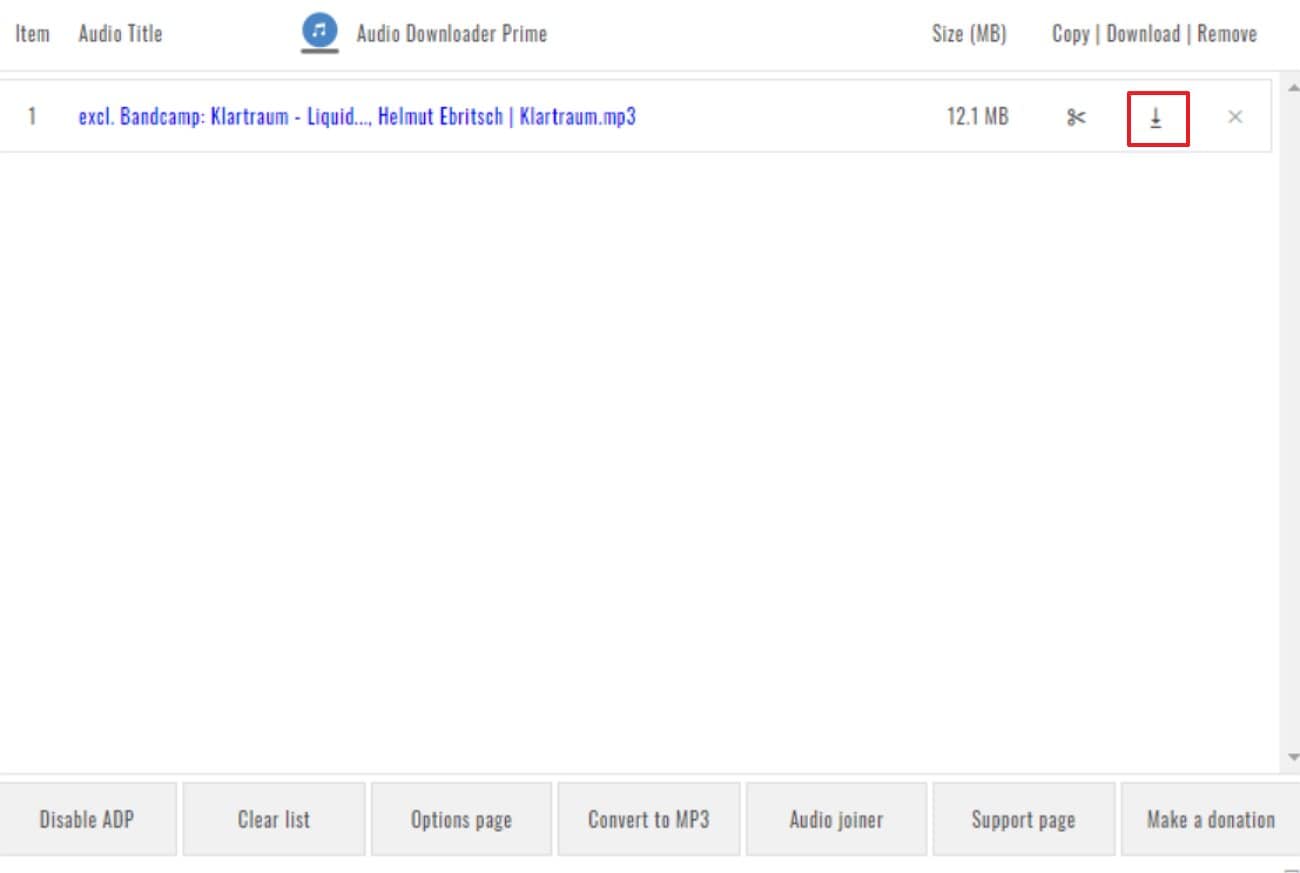
Task: Click the Audio Downloader Prime logo icon
Action: (320, 33)
